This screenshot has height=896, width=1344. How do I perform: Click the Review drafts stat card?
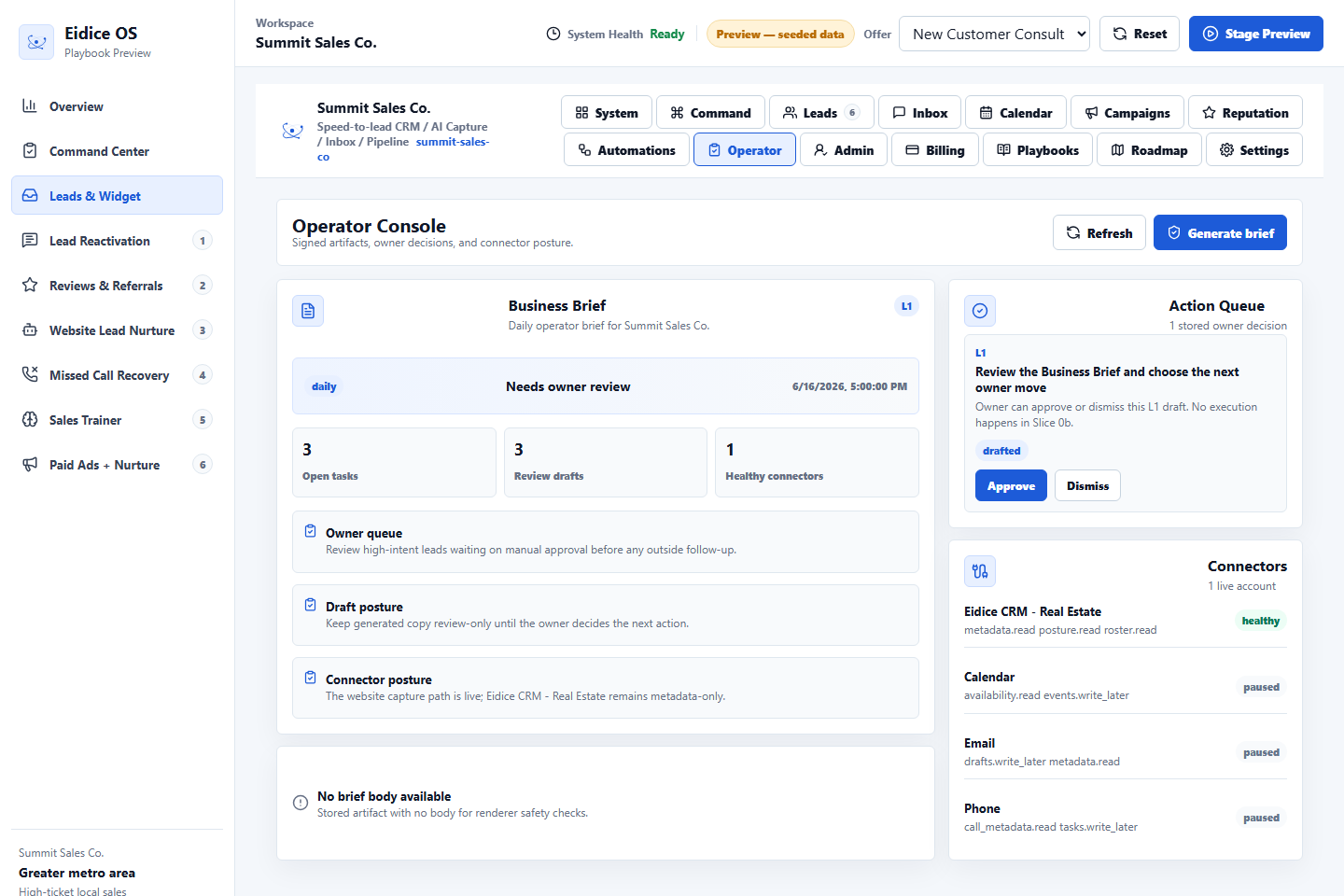pos(606,462)
